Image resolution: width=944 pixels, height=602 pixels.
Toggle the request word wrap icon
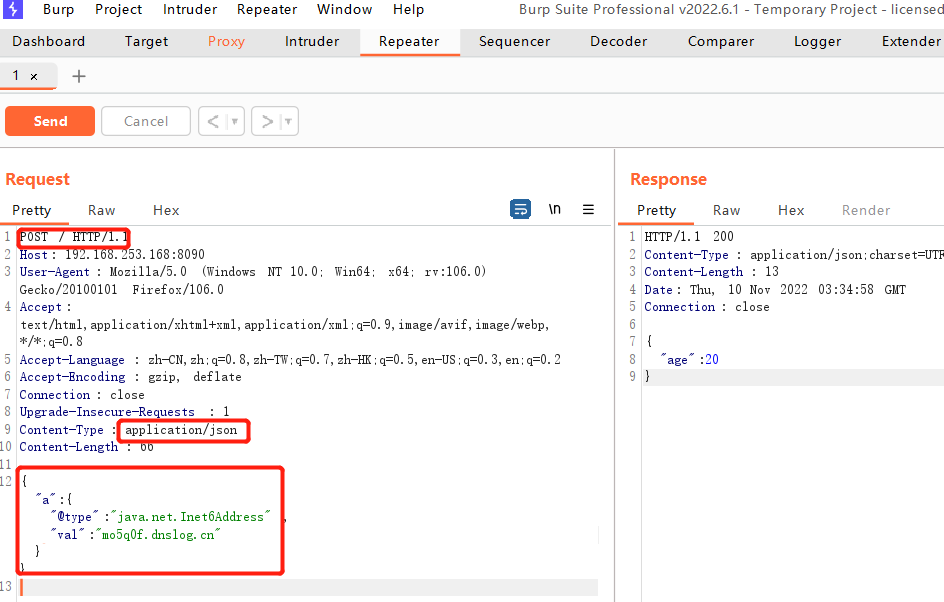pyautogui.click(x=520, y=209)
